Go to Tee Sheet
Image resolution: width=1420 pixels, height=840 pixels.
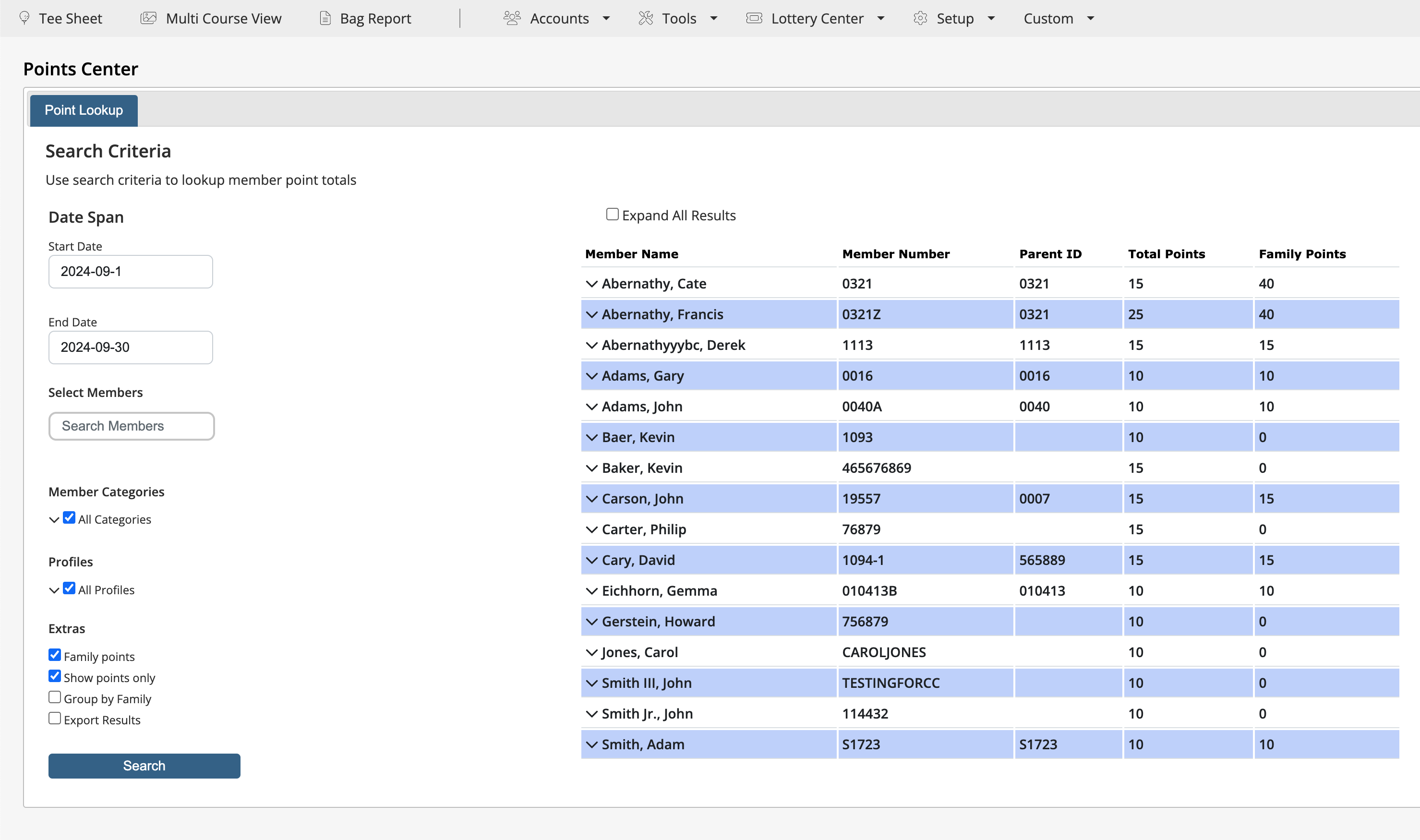pyautogui.click(x=71, y=19)
